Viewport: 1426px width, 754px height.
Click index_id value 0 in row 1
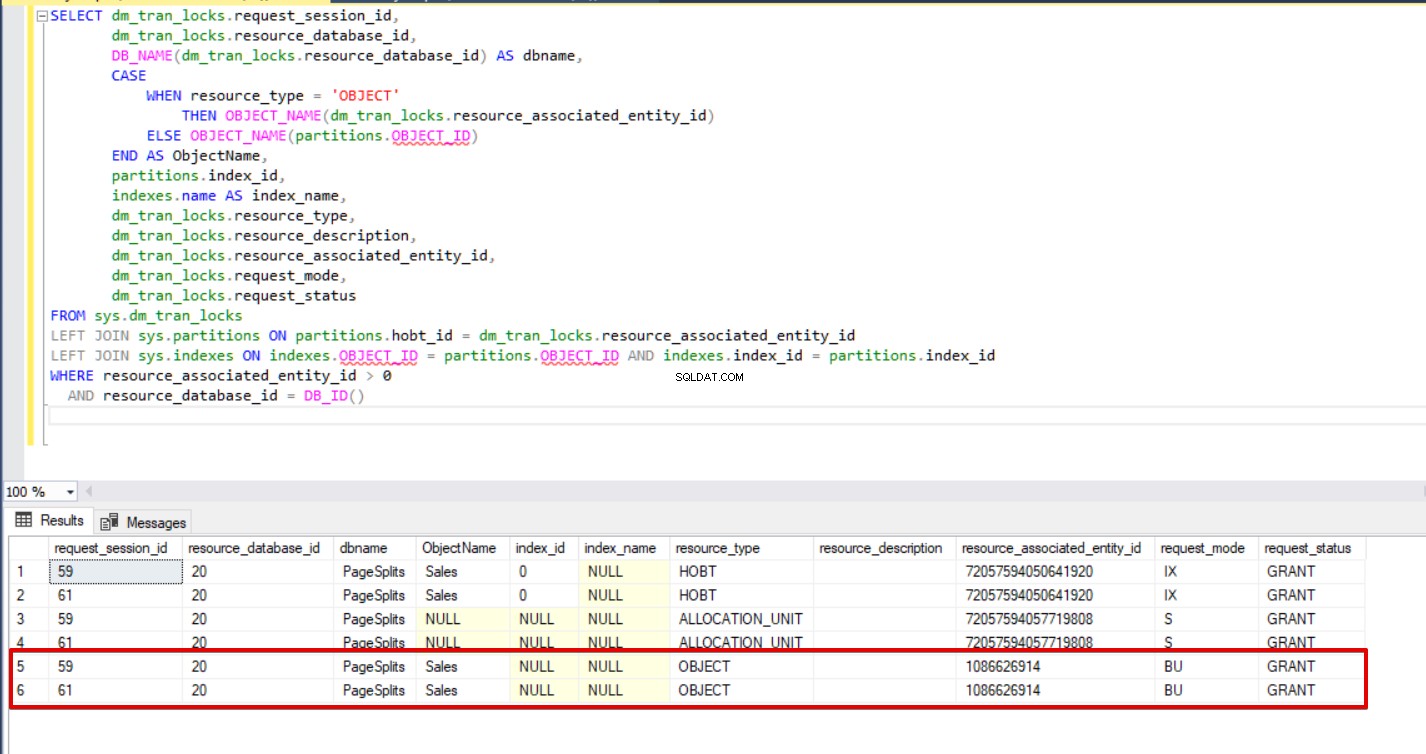pyautogui.click(x=544, y=572)
